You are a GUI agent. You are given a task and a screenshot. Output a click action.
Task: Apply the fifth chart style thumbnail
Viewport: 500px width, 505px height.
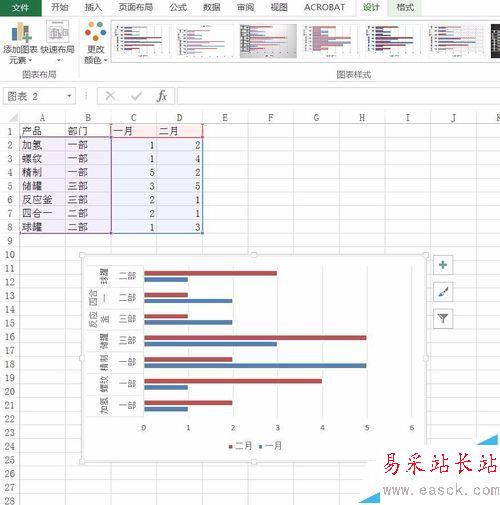393,41
